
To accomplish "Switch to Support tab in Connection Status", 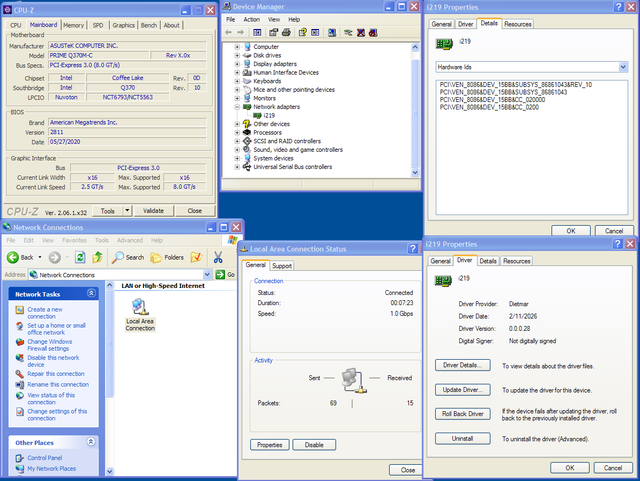I will [x=282, y=265].
